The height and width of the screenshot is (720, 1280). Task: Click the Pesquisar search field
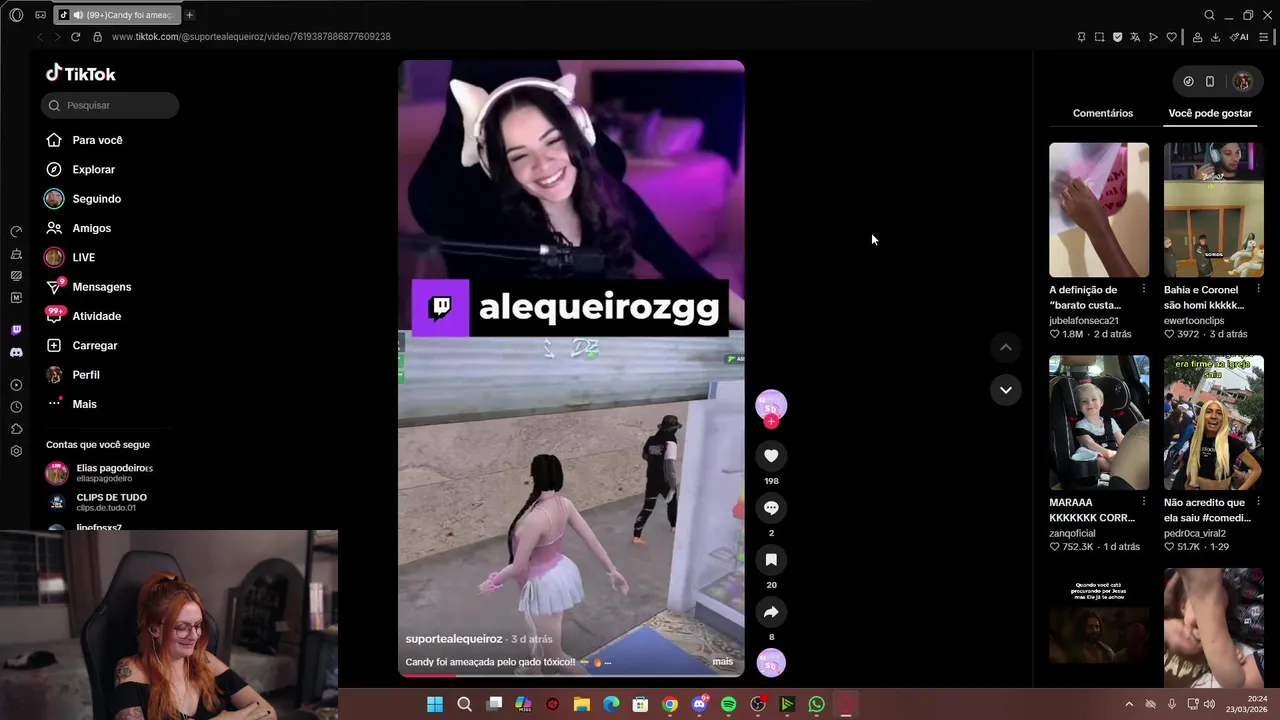(x=110, y=105)
